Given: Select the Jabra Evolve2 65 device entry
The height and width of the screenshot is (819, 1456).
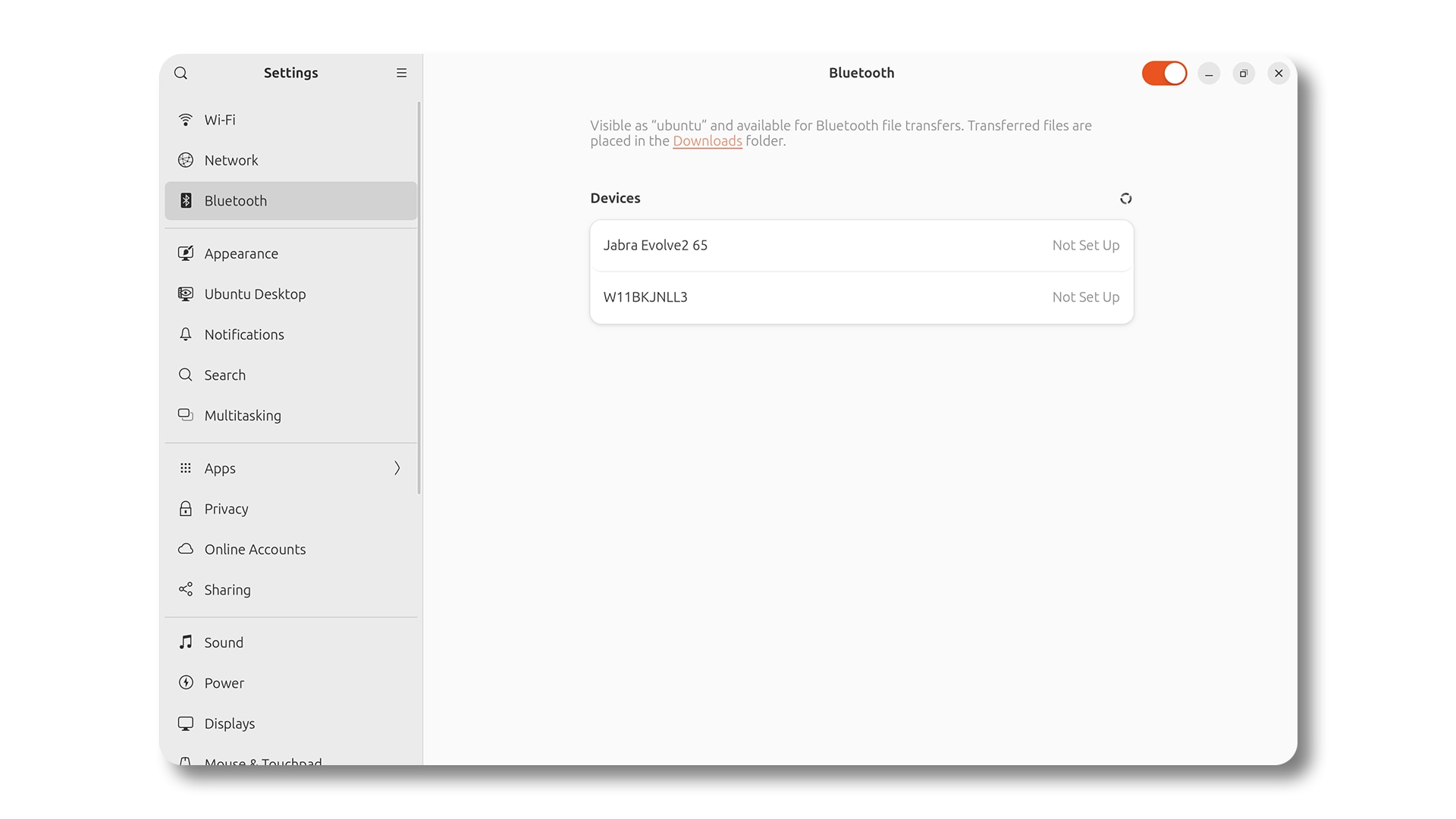Looking at the screenshot, I should pos(861,245).
